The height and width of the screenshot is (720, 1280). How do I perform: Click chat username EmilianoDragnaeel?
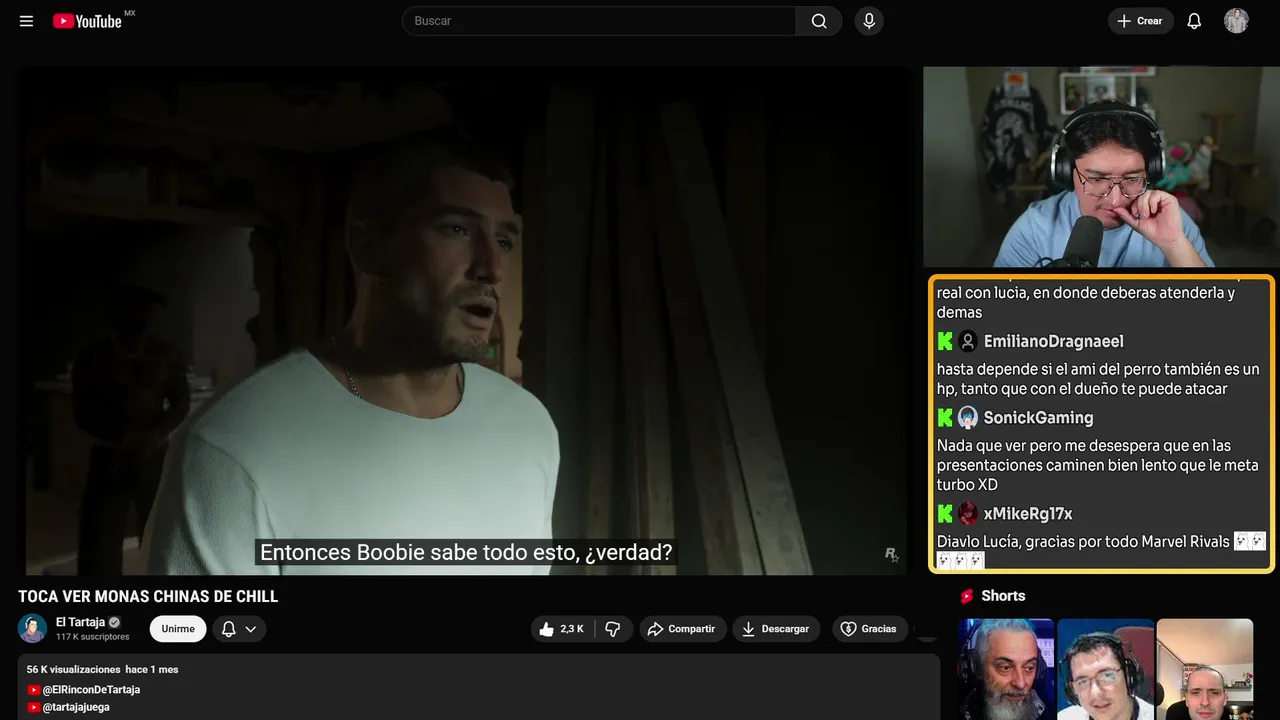click(1053, 342)
